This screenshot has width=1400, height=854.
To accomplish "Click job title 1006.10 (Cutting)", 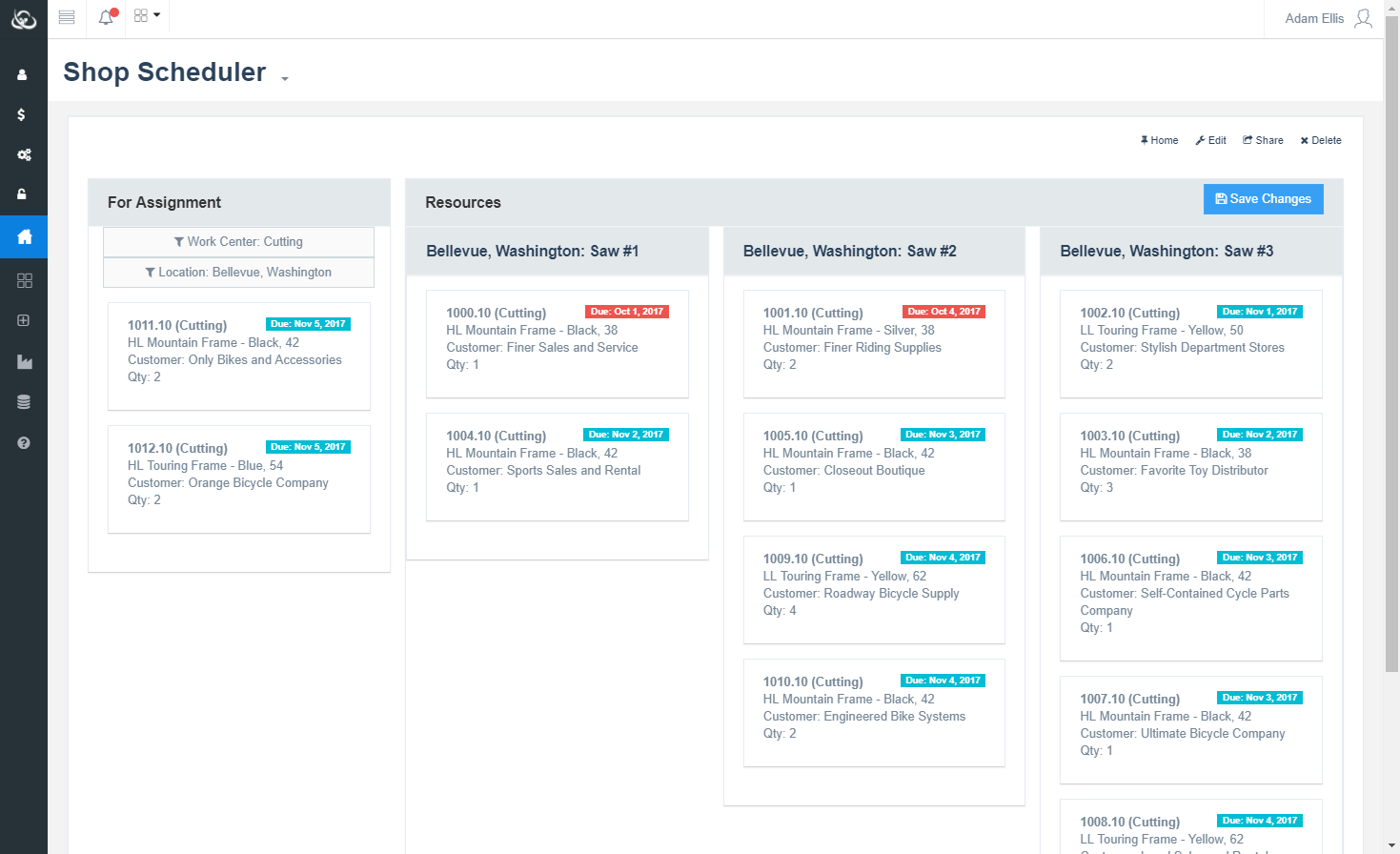I will click(x=1130, y=559).
